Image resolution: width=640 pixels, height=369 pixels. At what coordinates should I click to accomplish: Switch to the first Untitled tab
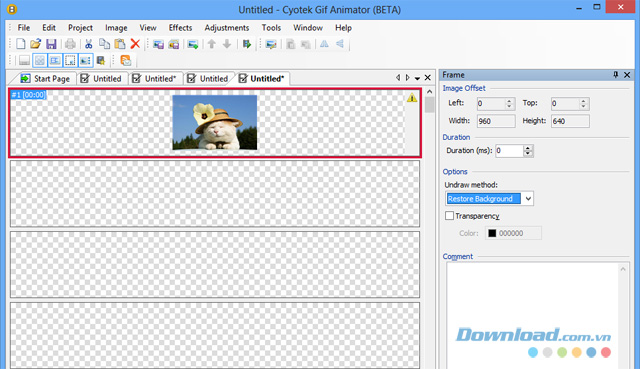point(101,78)
